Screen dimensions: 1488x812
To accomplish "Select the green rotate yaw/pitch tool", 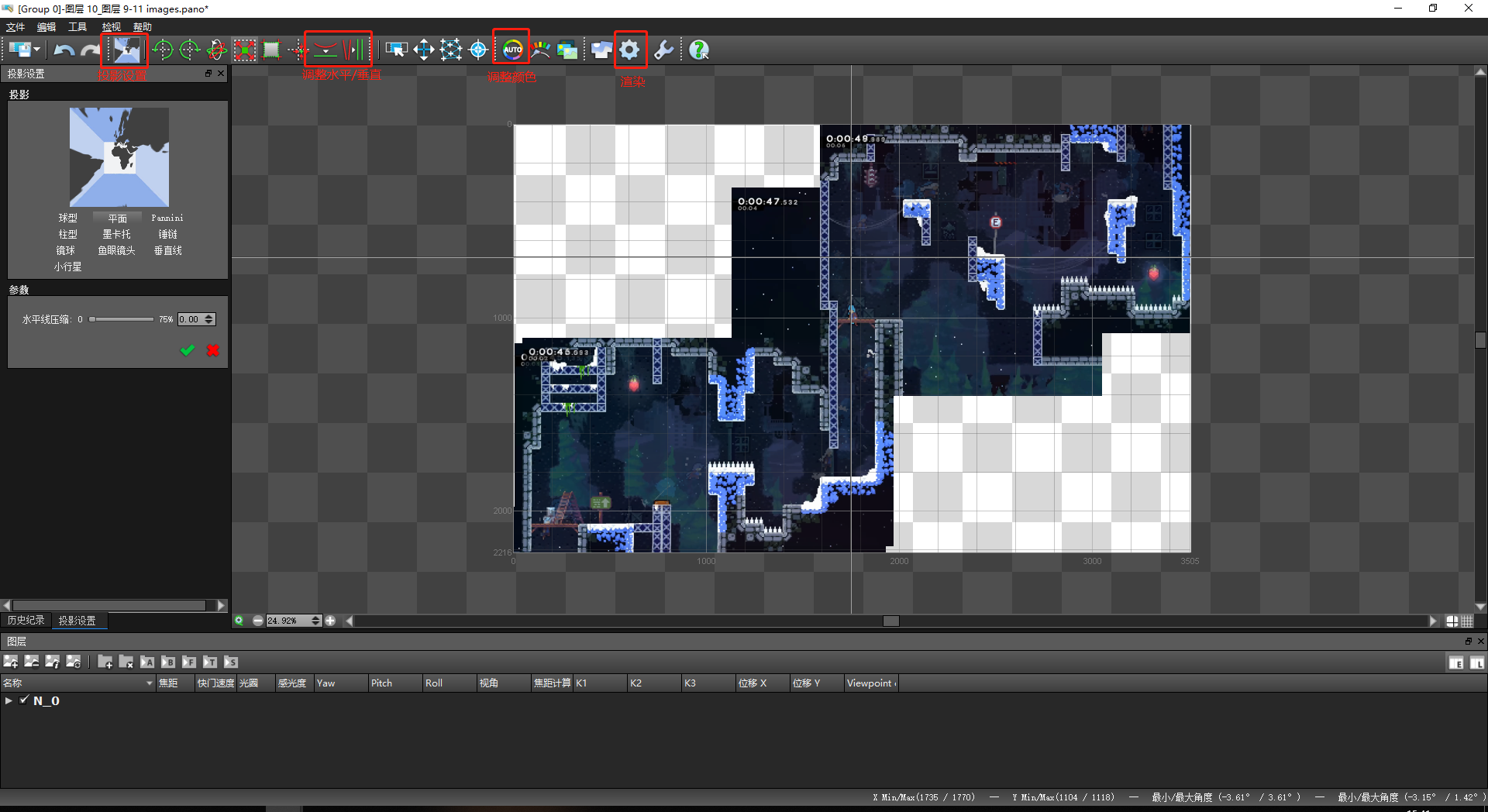I will pyautogui.click(x=163, y=50).
